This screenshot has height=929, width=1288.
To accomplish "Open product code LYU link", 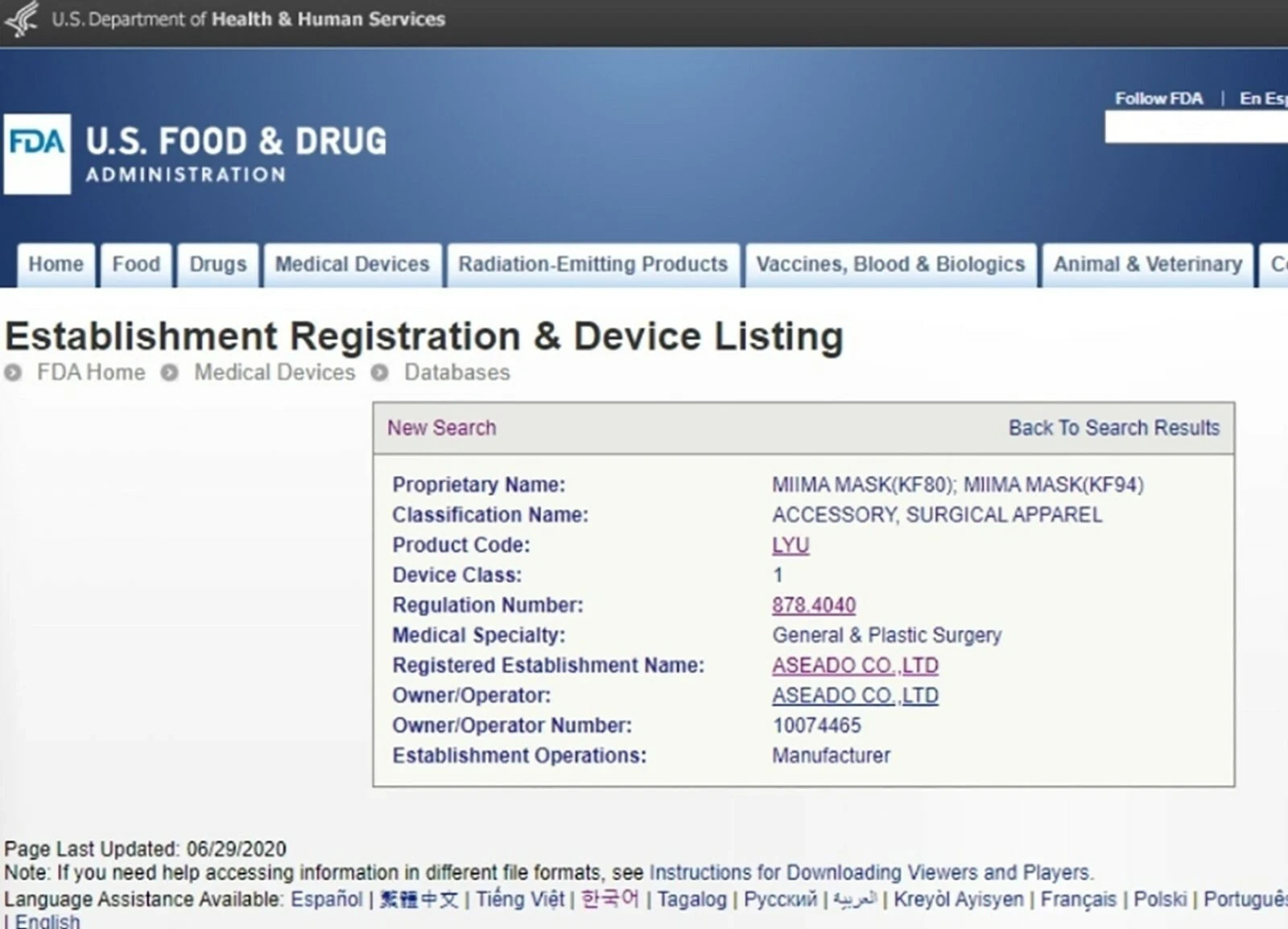I will (x=791, y=545).
